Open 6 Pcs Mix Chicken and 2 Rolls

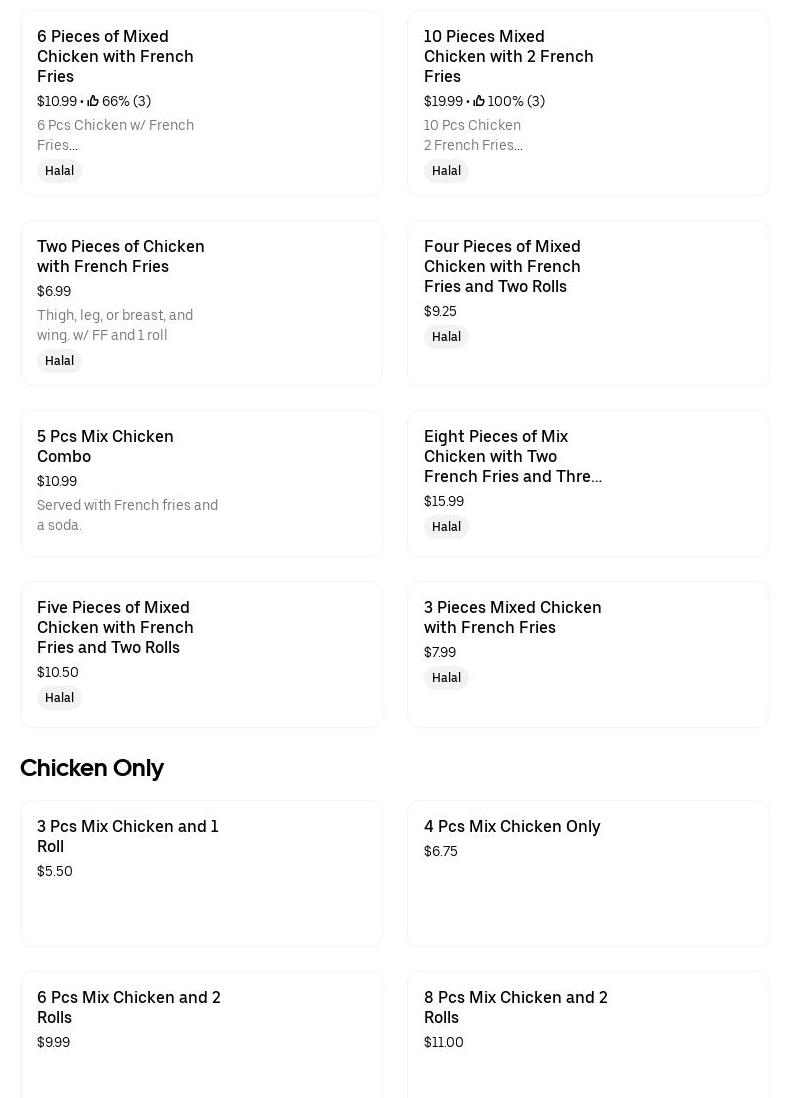(128, 1007)
